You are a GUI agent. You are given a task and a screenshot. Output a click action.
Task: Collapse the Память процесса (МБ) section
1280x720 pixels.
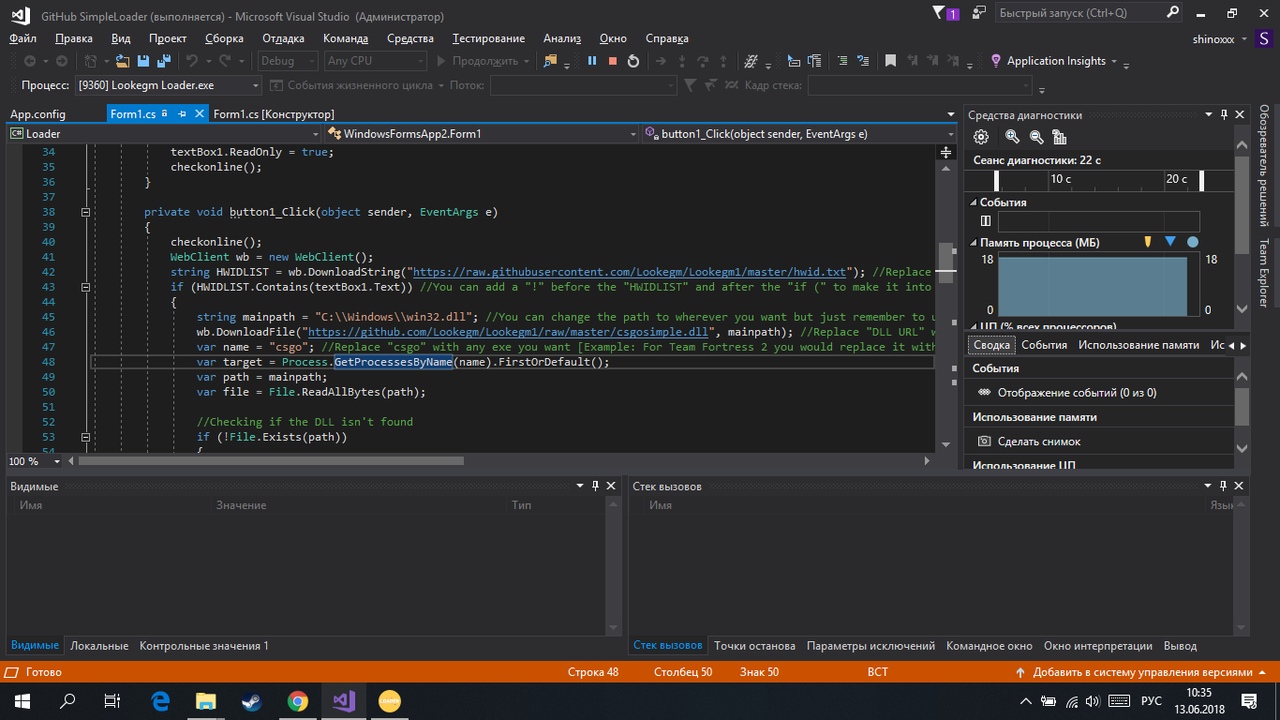tap(974, 243)
